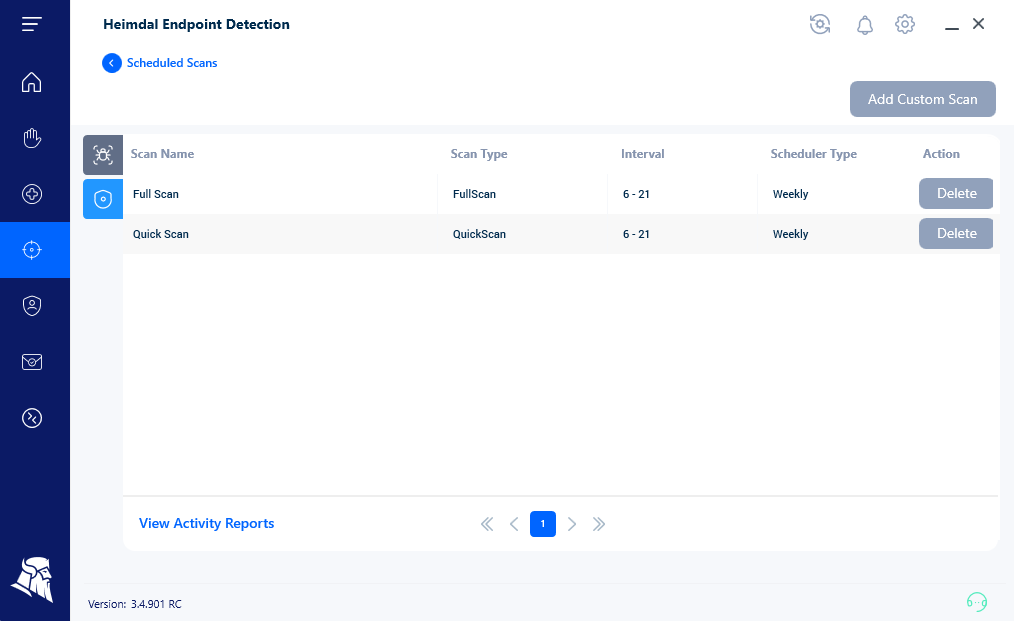
Task: Click Scheduler Type column header
Action: 814,154
